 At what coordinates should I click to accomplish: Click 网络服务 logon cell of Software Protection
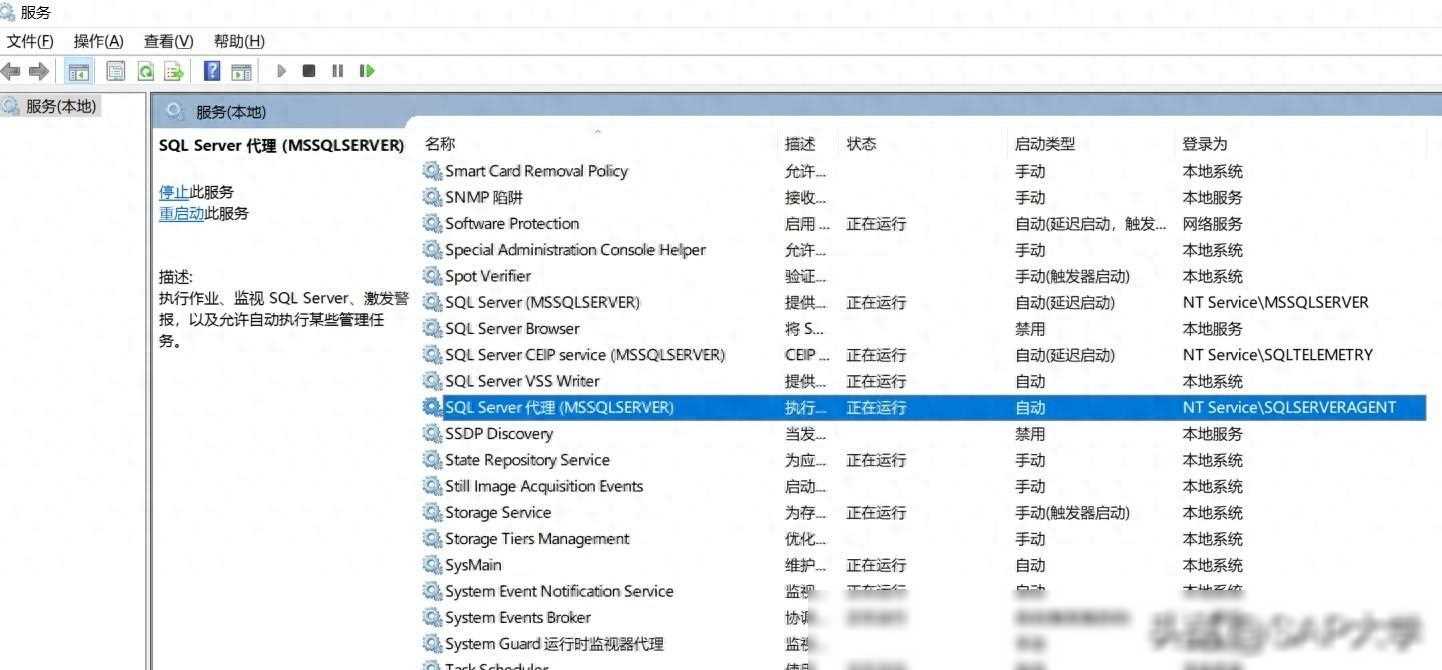coord(1212,224)
